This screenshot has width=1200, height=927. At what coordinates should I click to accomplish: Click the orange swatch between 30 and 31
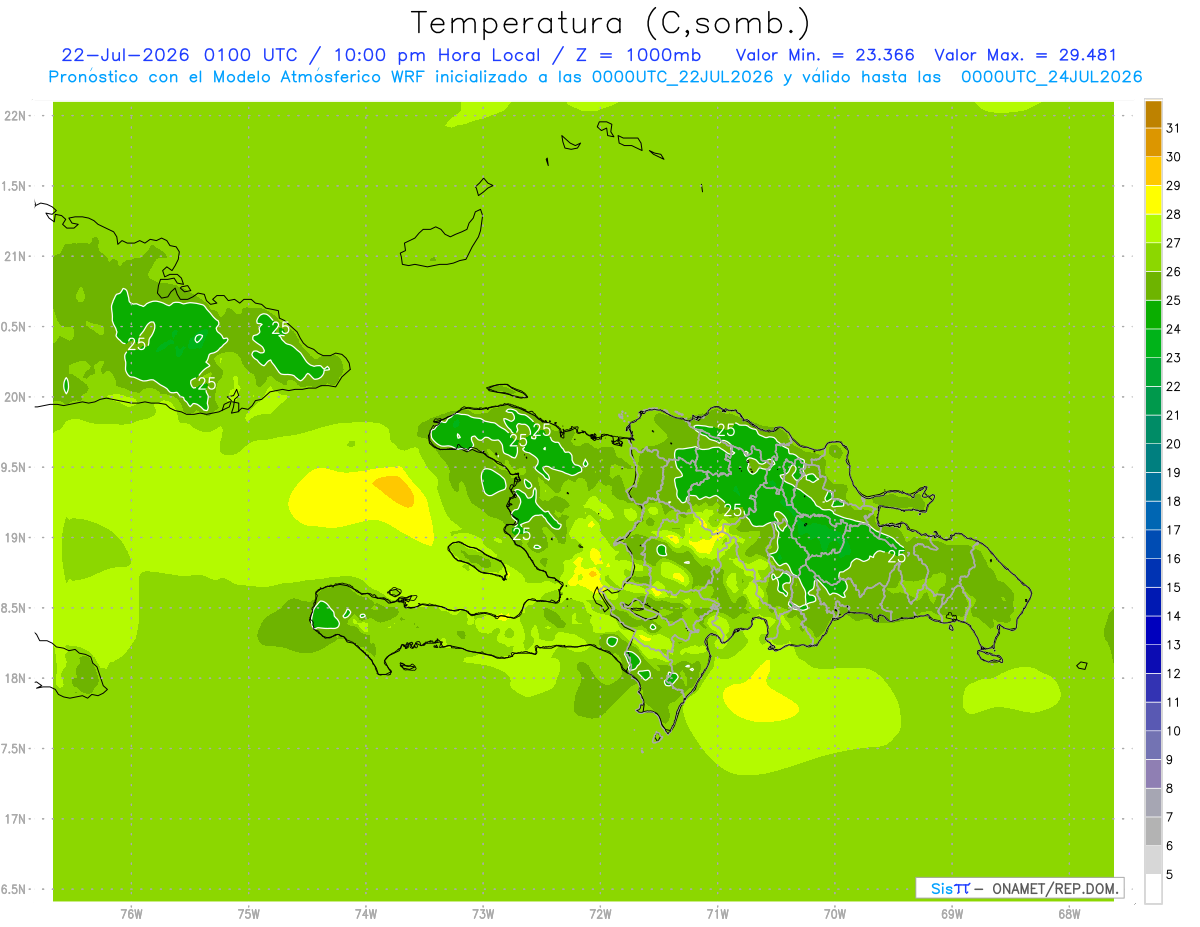tap(1153, 143)
